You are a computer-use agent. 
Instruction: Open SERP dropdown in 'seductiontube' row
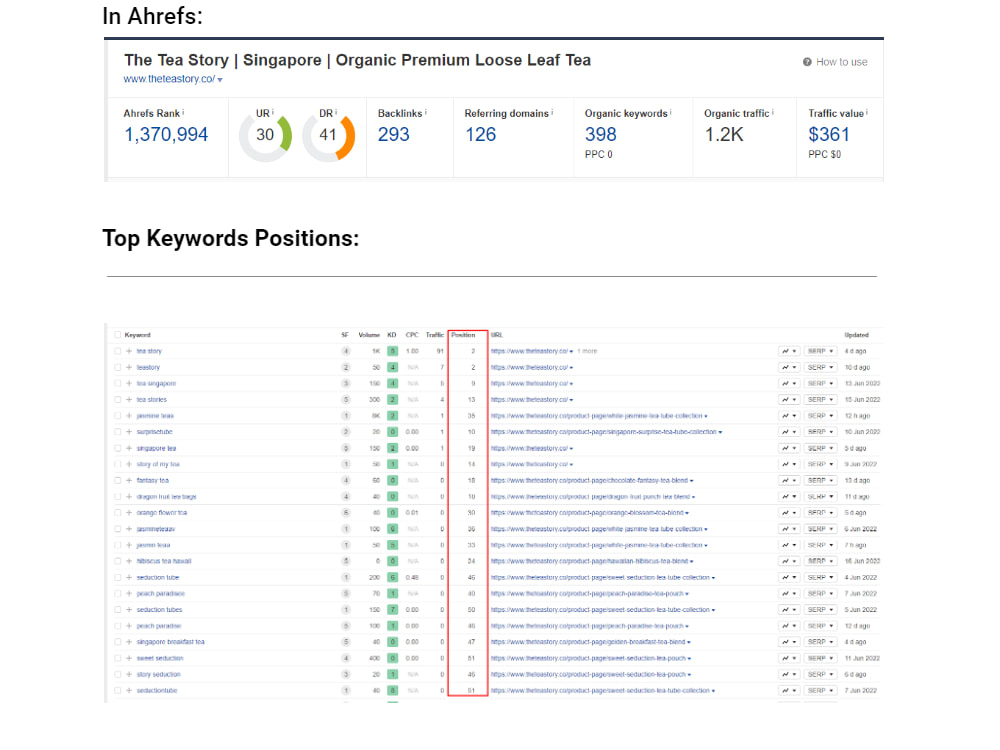820,690
